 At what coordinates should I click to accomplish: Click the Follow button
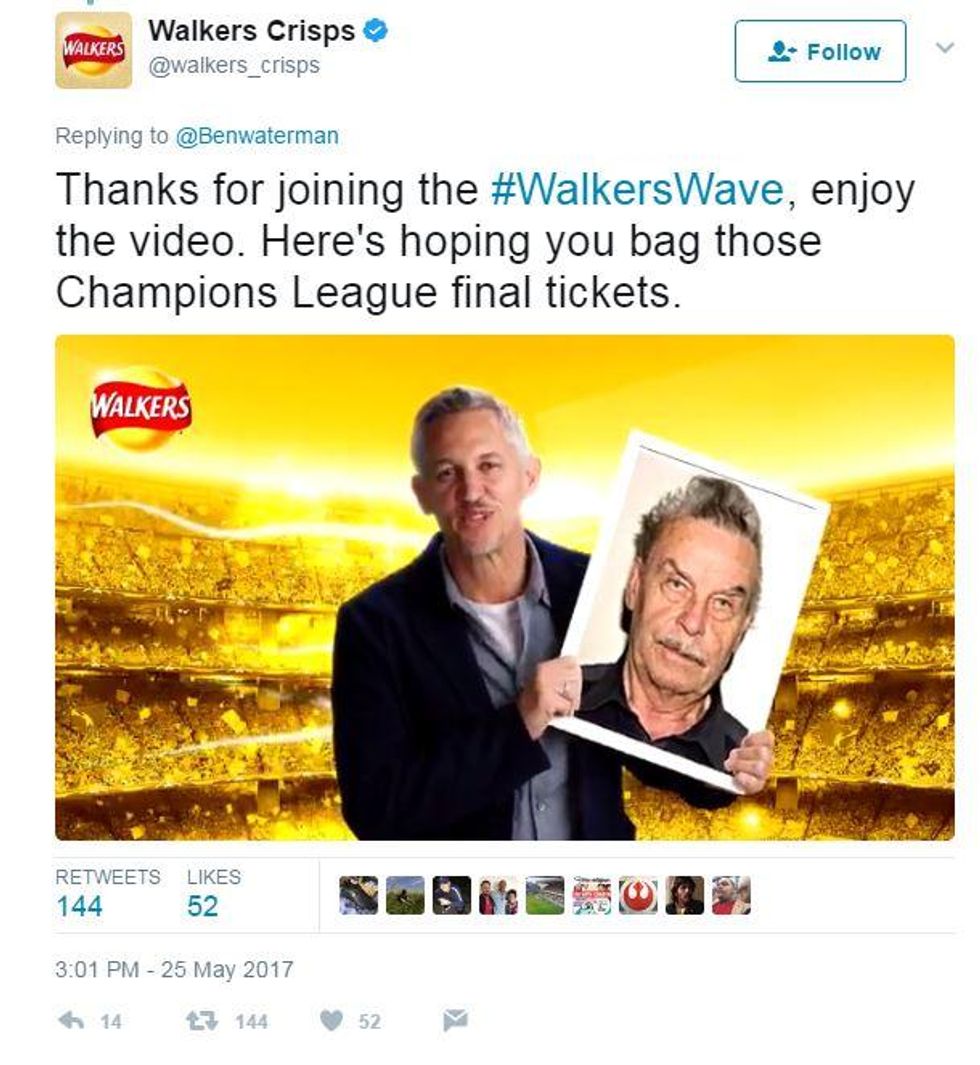820,51
